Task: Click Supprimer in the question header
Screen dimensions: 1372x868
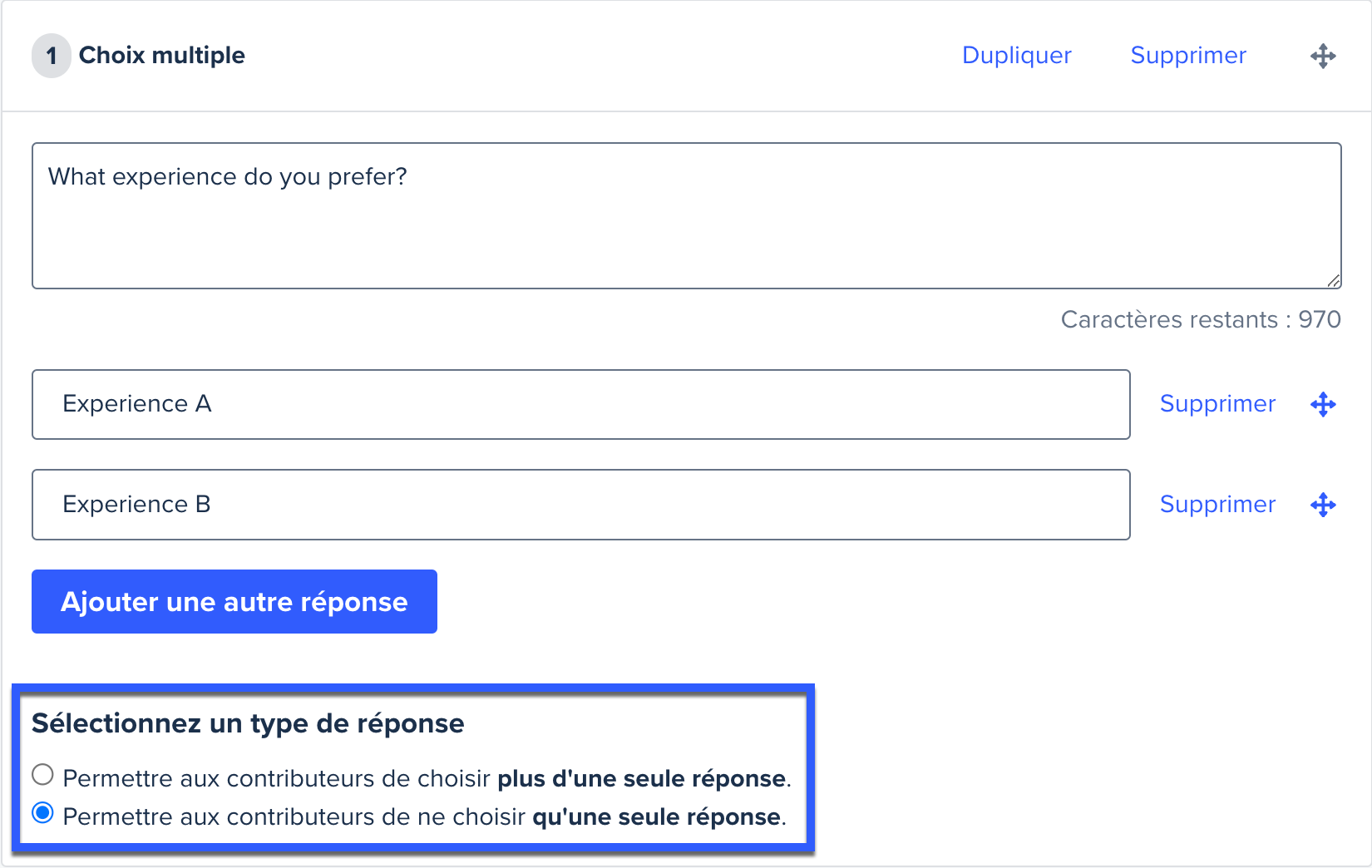Action: [1188, 55]
